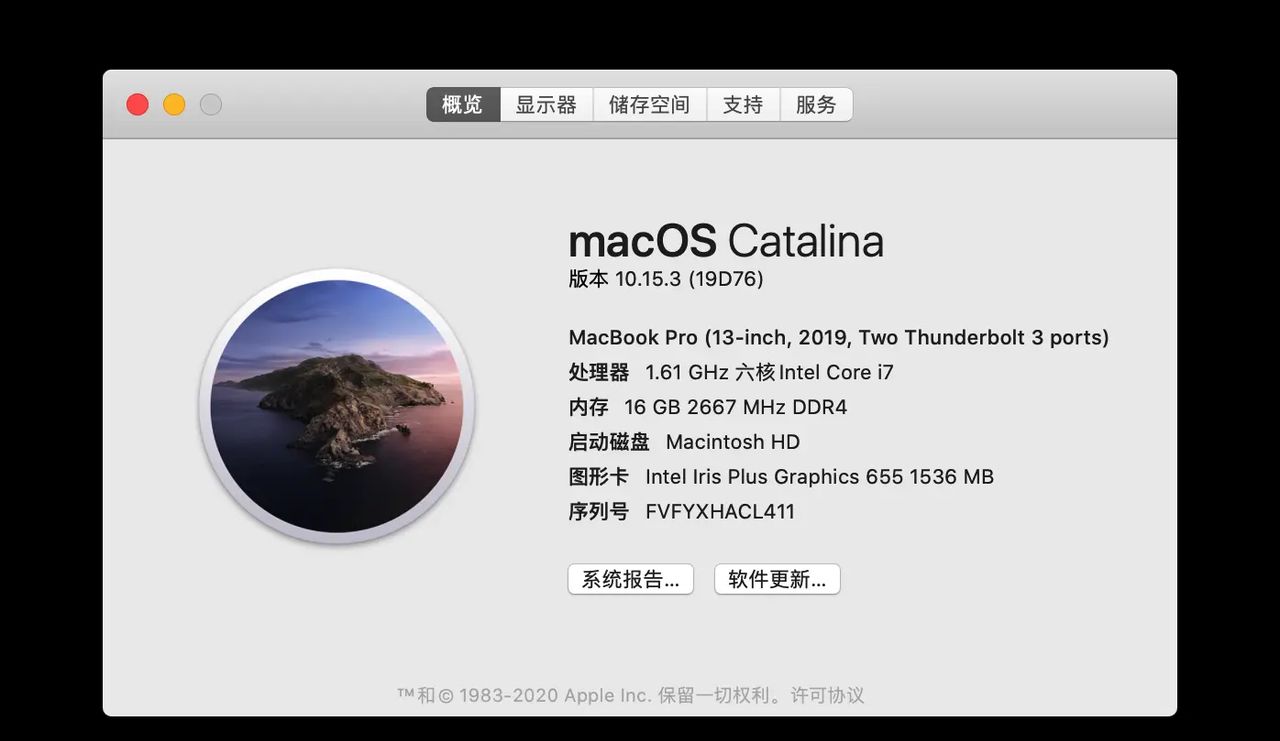
Task: Click the 软件更新... button
Action: pyautogui.click(x=777, y=579)
